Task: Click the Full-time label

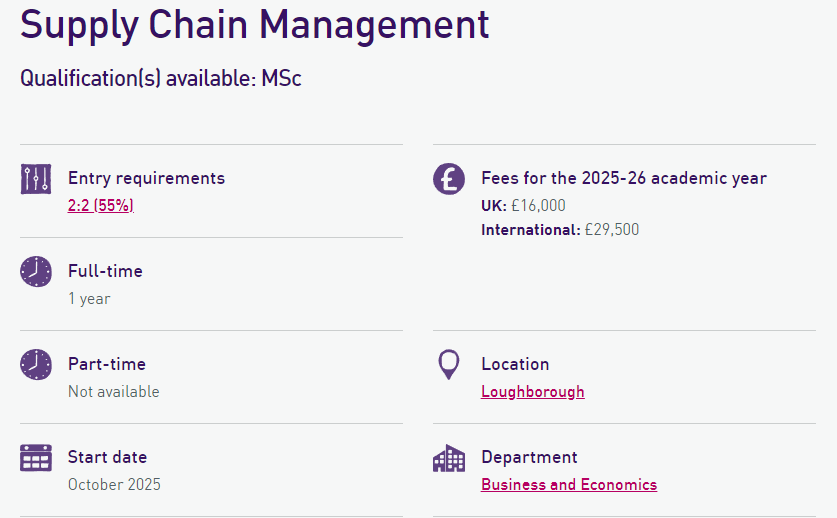Action: pos(105,271)
